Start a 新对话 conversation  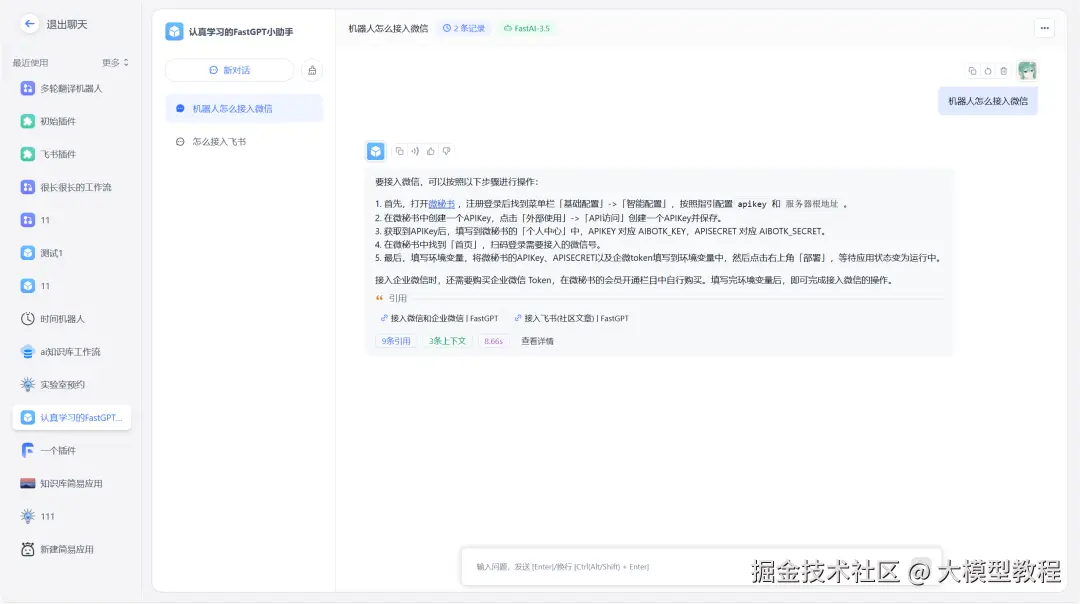(x=229, y=70)
